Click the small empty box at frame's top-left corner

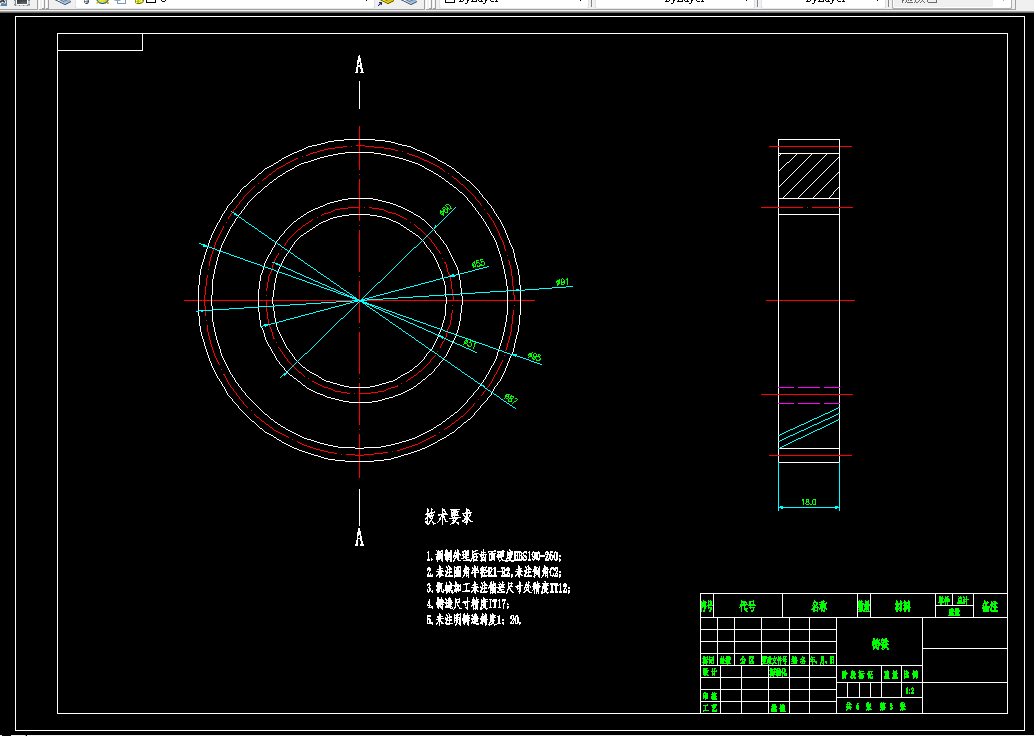click(x=100, y=42)
